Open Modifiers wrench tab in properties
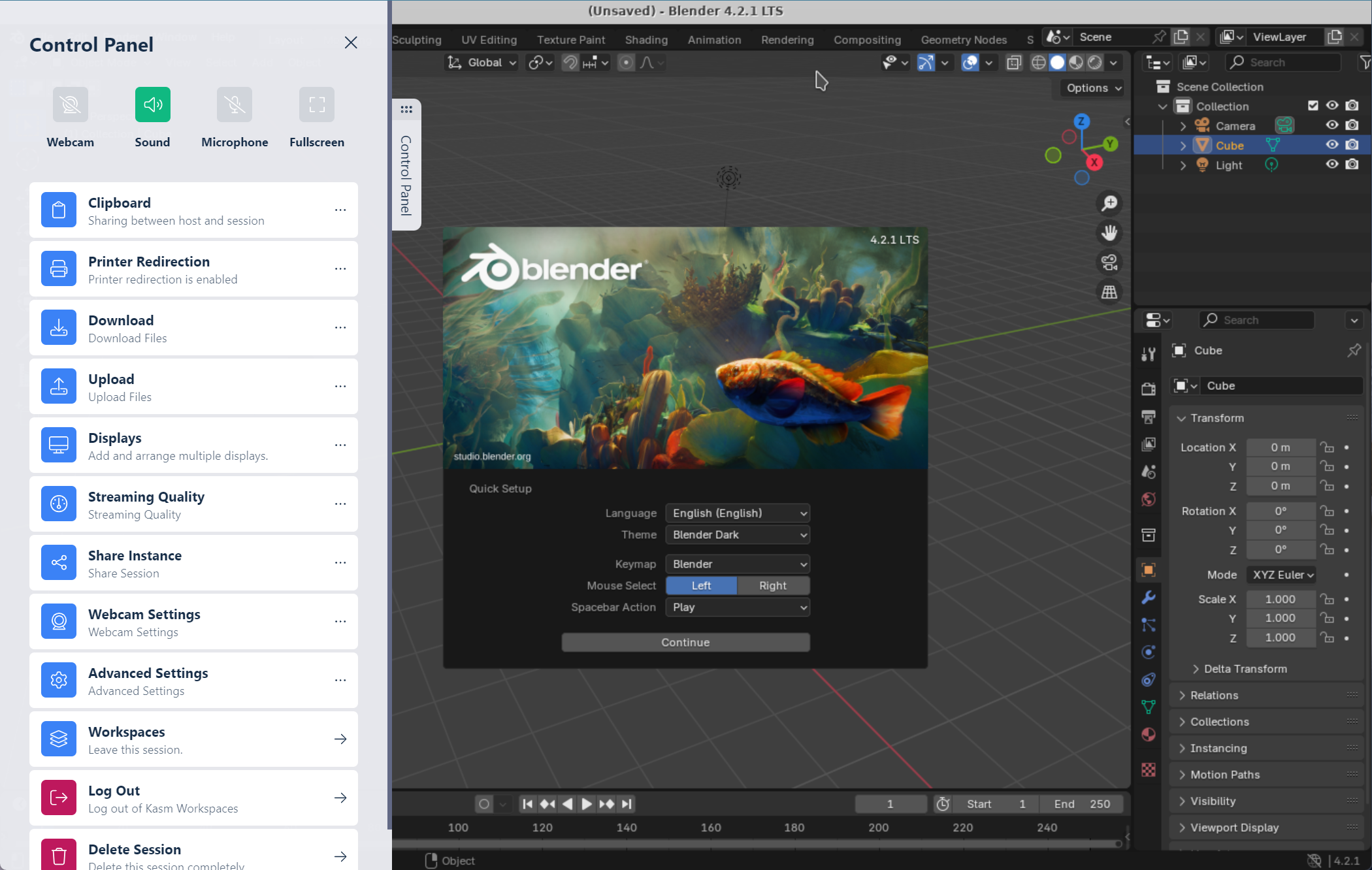The height and width of the screenshot is (870, 1372). point(1149,597)
